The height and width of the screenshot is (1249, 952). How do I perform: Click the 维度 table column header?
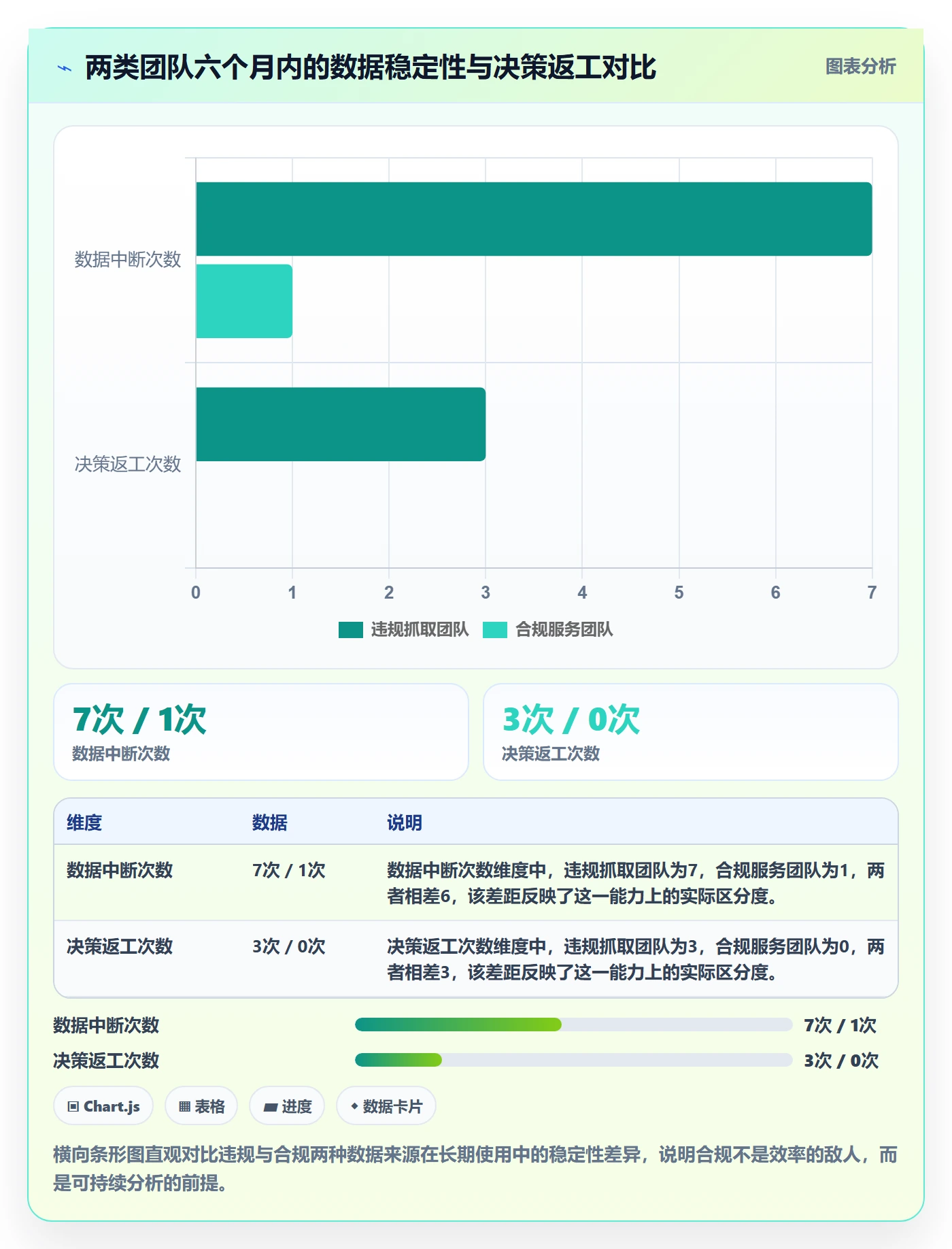click(x=84, y=823)
